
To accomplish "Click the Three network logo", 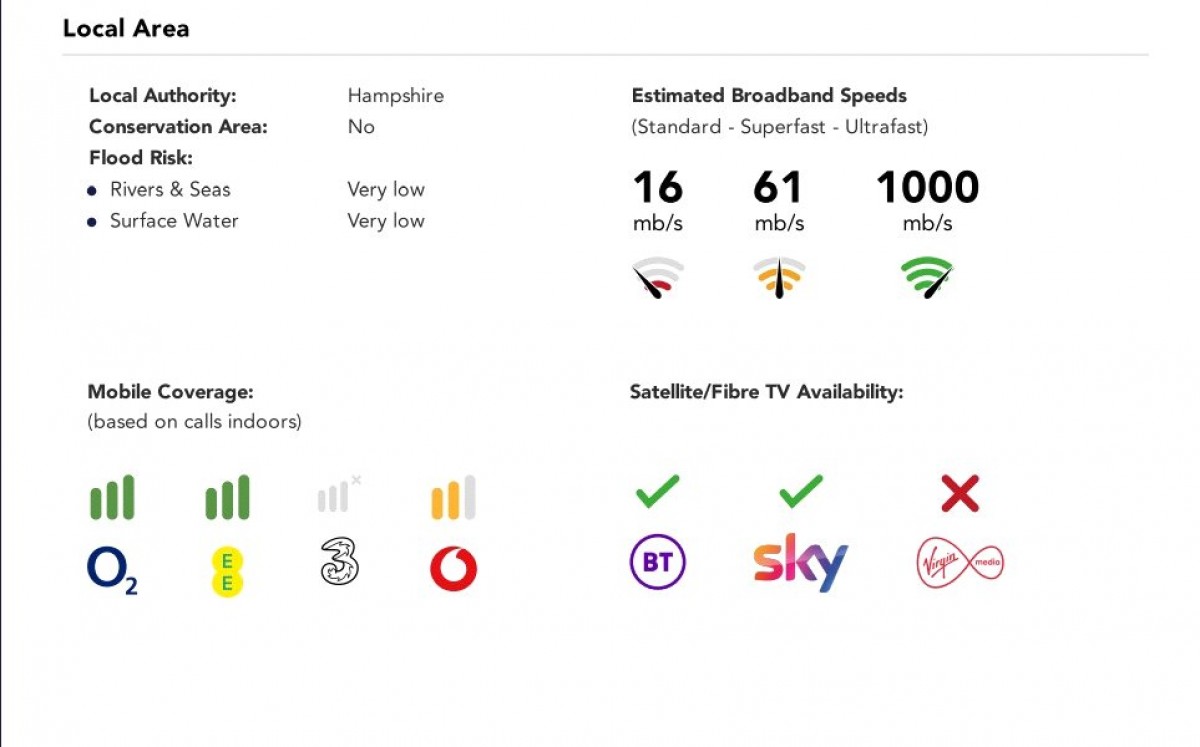I will click(x=339, y=562).
